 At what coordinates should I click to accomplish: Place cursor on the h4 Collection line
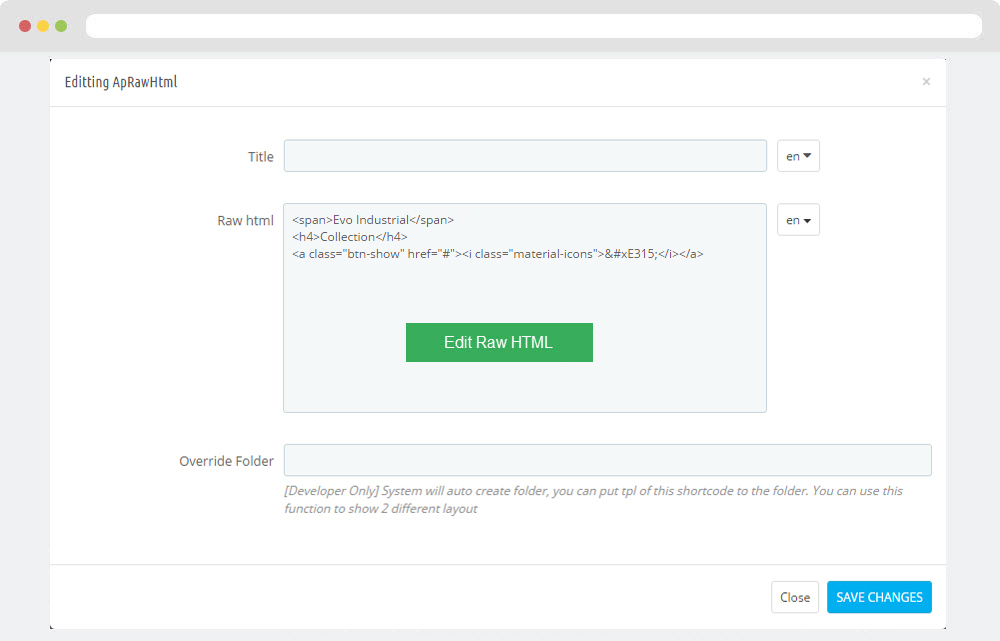pos(350,237)
